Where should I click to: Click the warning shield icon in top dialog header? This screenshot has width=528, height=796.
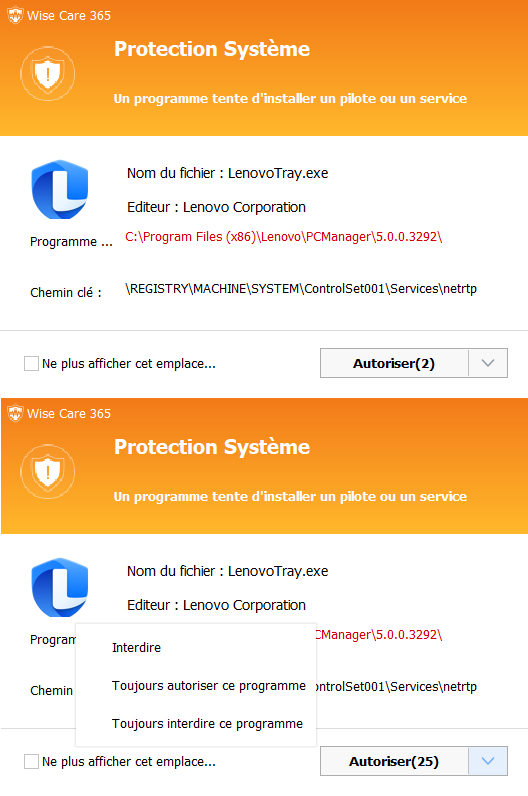click(x=48, y=74)
